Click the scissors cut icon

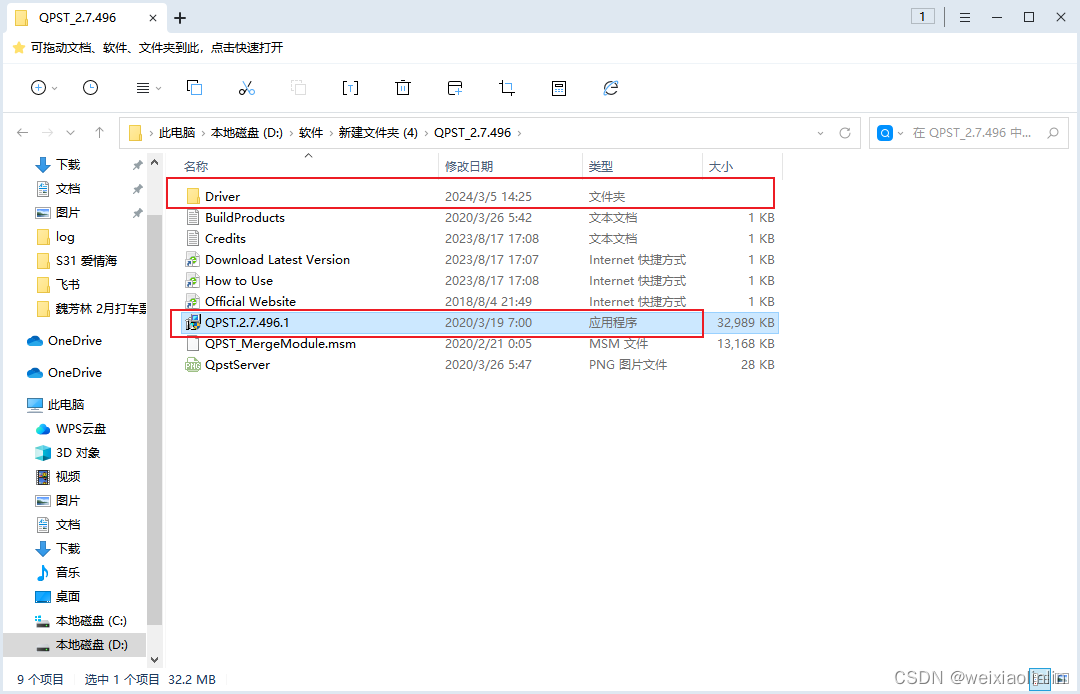pyautogui.click(x=247, y=87)
